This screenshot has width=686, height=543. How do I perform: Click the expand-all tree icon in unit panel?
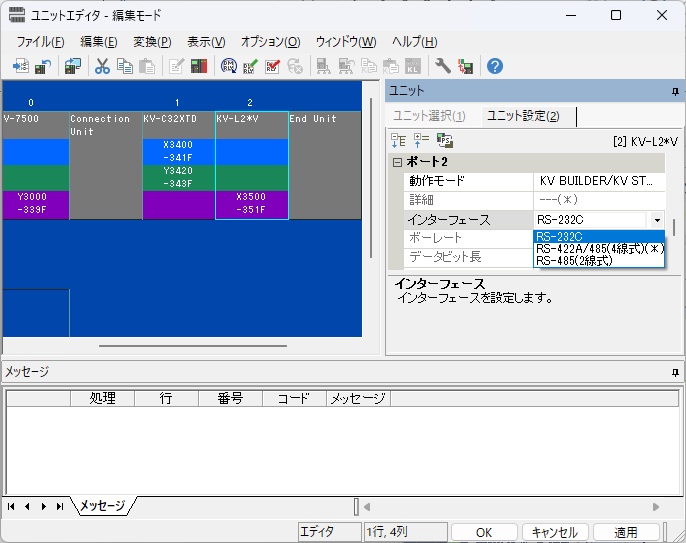399,141
